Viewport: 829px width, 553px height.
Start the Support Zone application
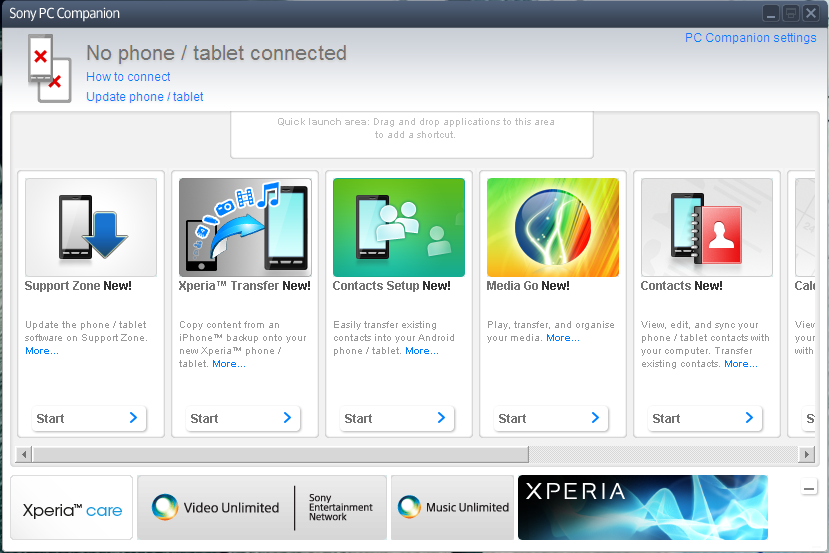(87, 418)
